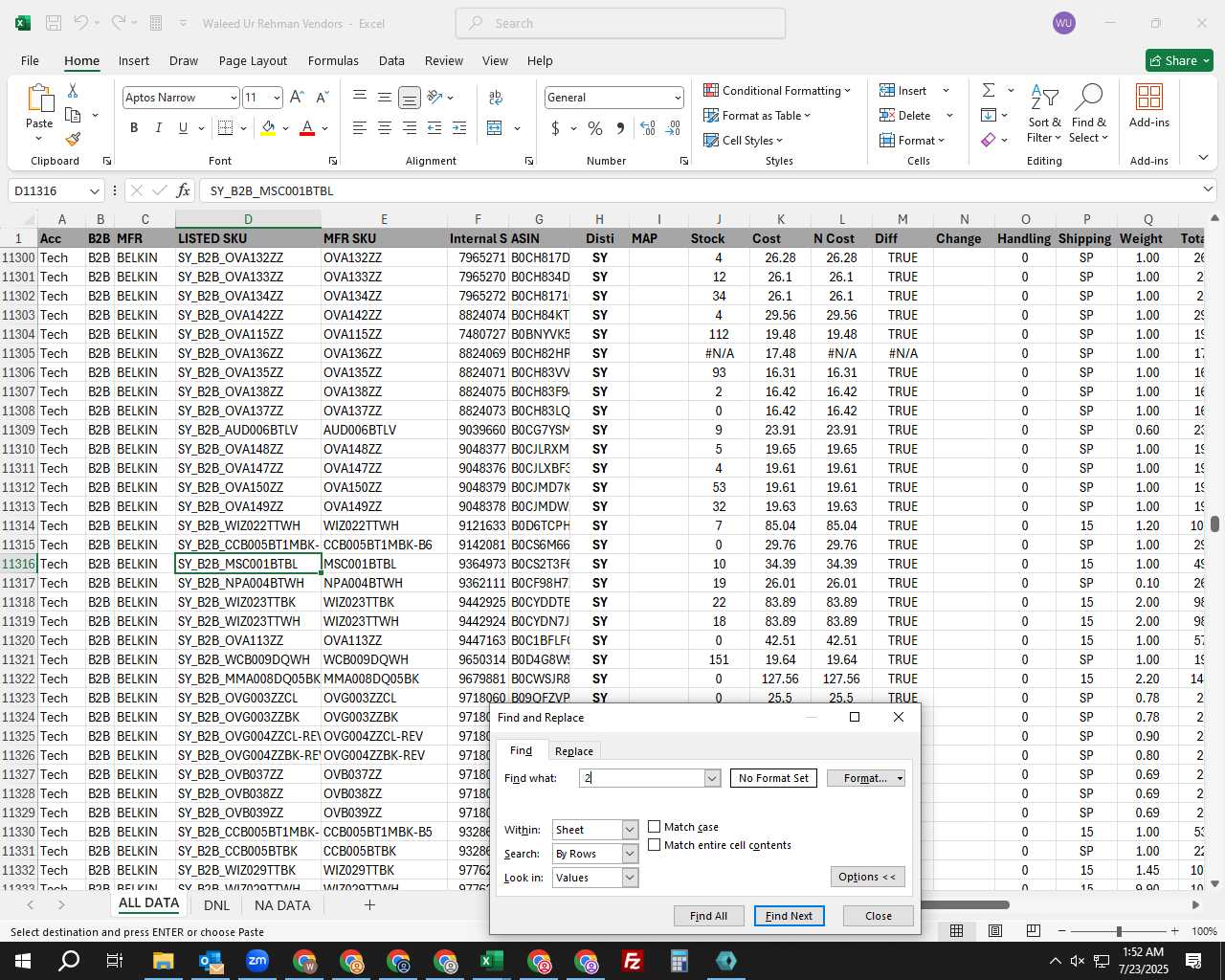The height and width of the screenshot is (980, 1225).
Task: Apply Bold formatting
Action: (x=134, y=128)
